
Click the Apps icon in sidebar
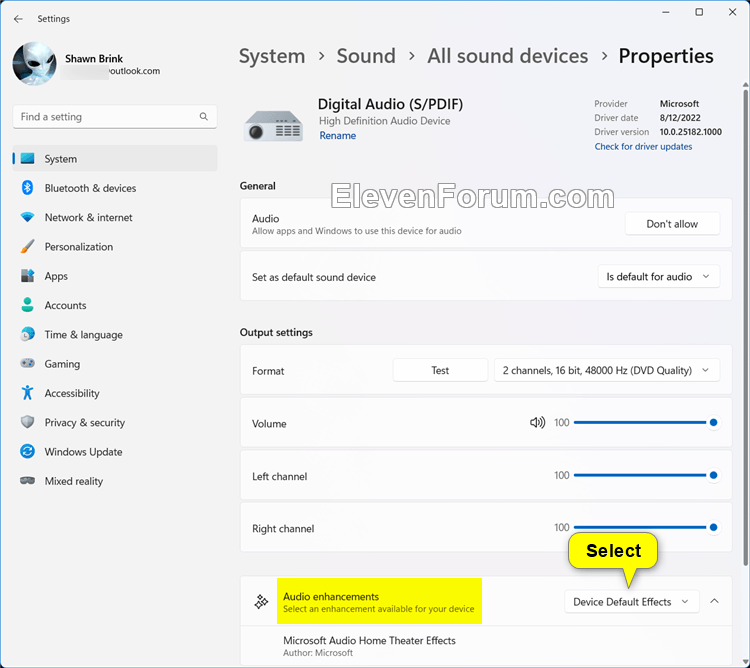[27, 275]
